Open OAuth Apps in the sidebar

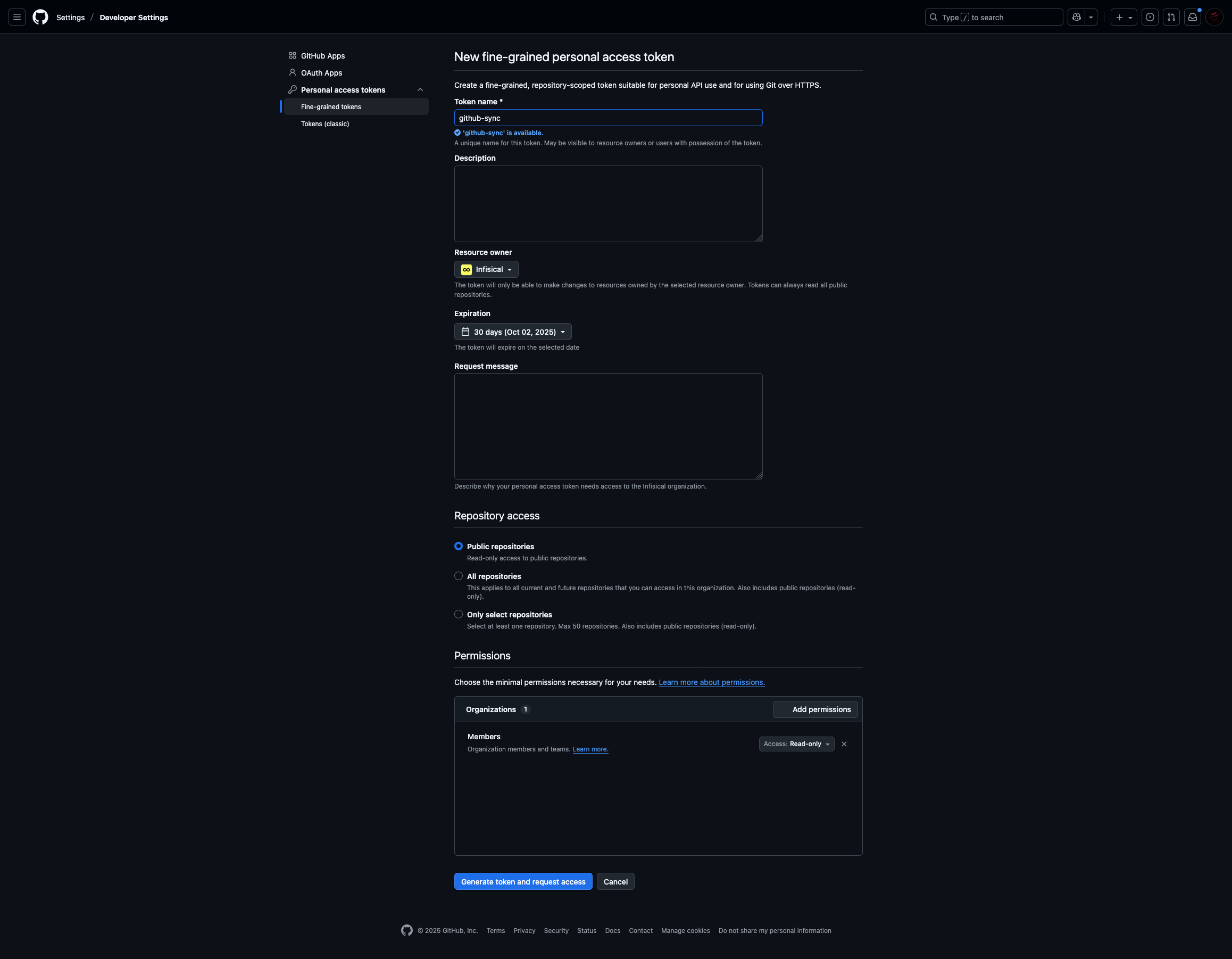(356, 72)
